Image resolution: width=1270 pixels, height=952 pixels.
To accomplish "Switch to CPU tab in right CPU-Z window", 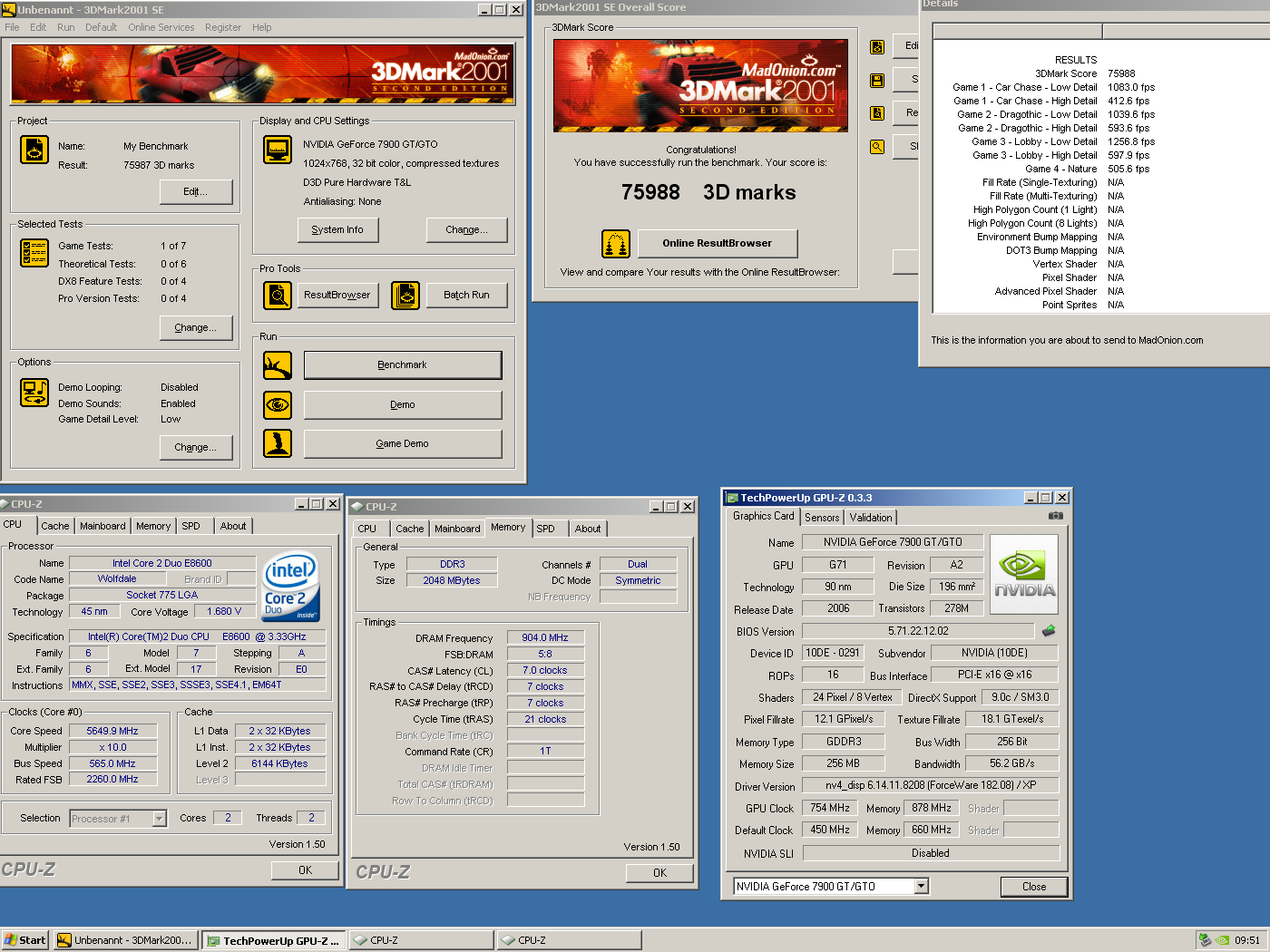I will [x=367, y=529].
